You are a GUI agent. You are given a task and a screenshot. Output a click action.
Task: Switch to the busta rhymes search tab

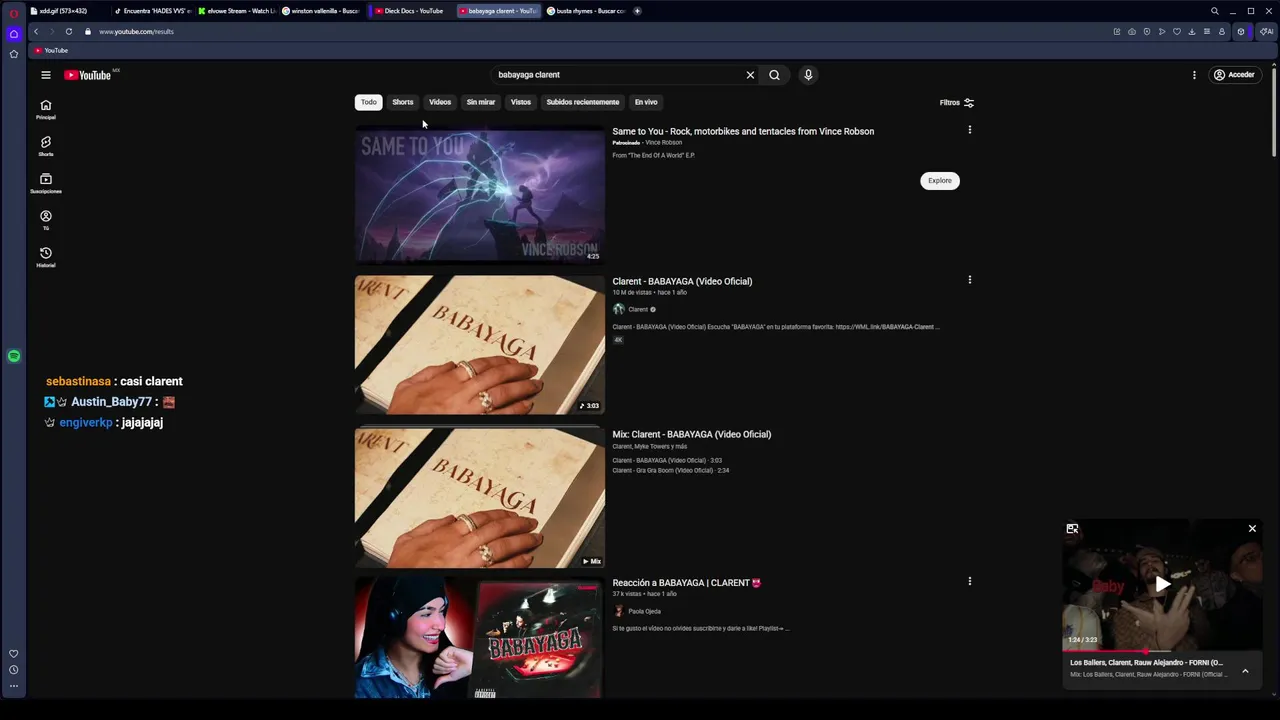[x=586, y=11]
